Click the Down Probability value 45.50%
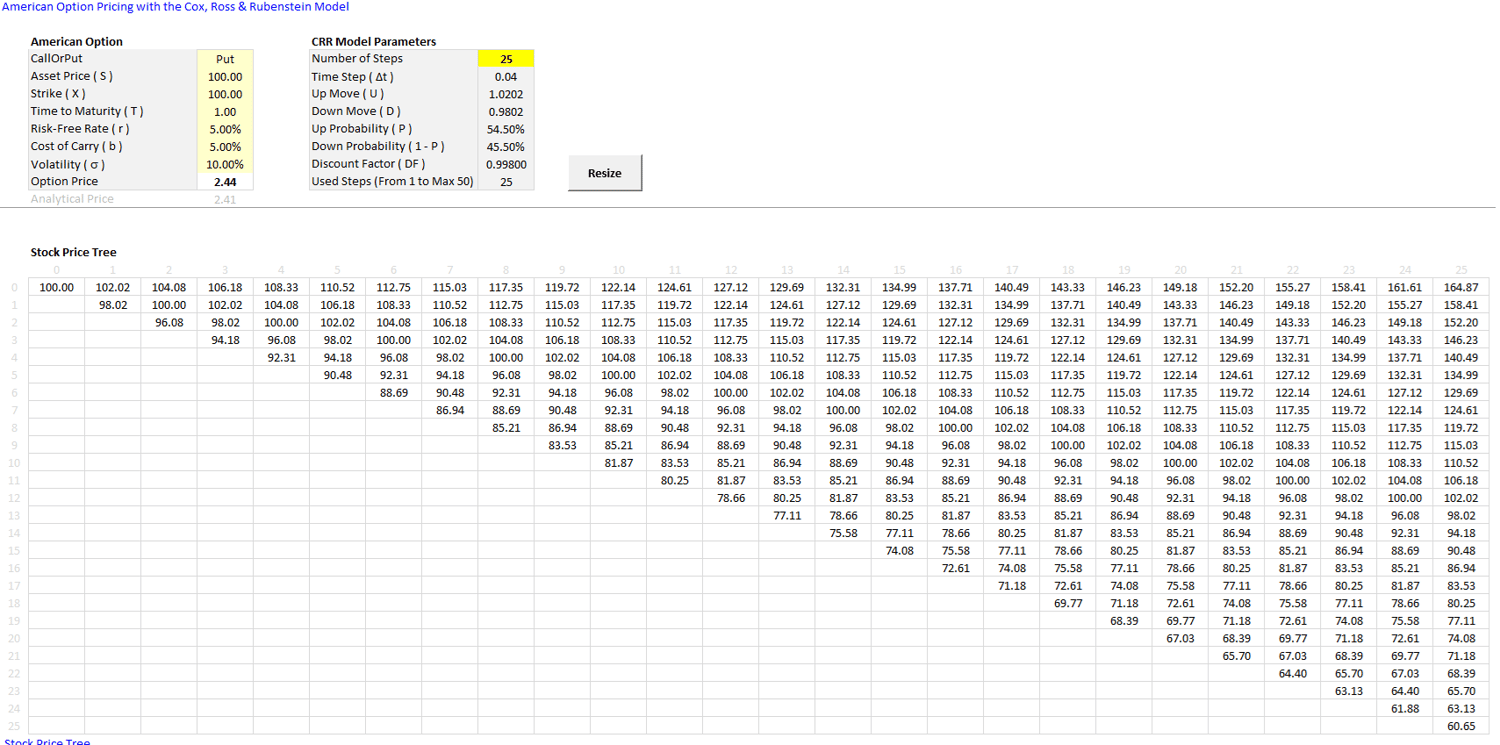1500x745 pixels. [x=506, y=147]
